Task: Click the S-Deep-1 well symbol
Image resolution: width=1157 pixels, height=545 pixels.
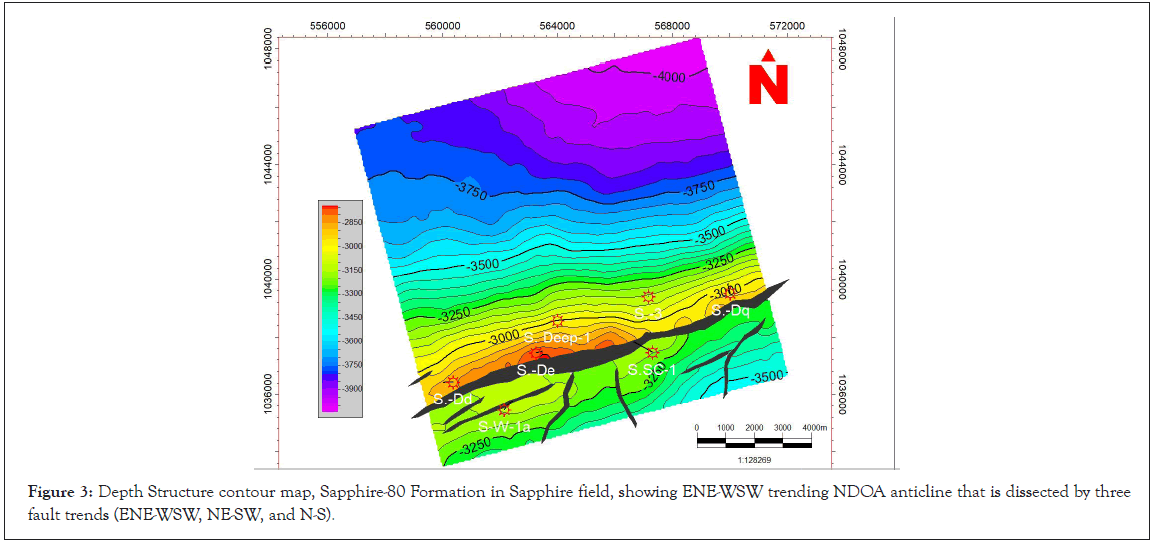Action: tap(558, 321)
